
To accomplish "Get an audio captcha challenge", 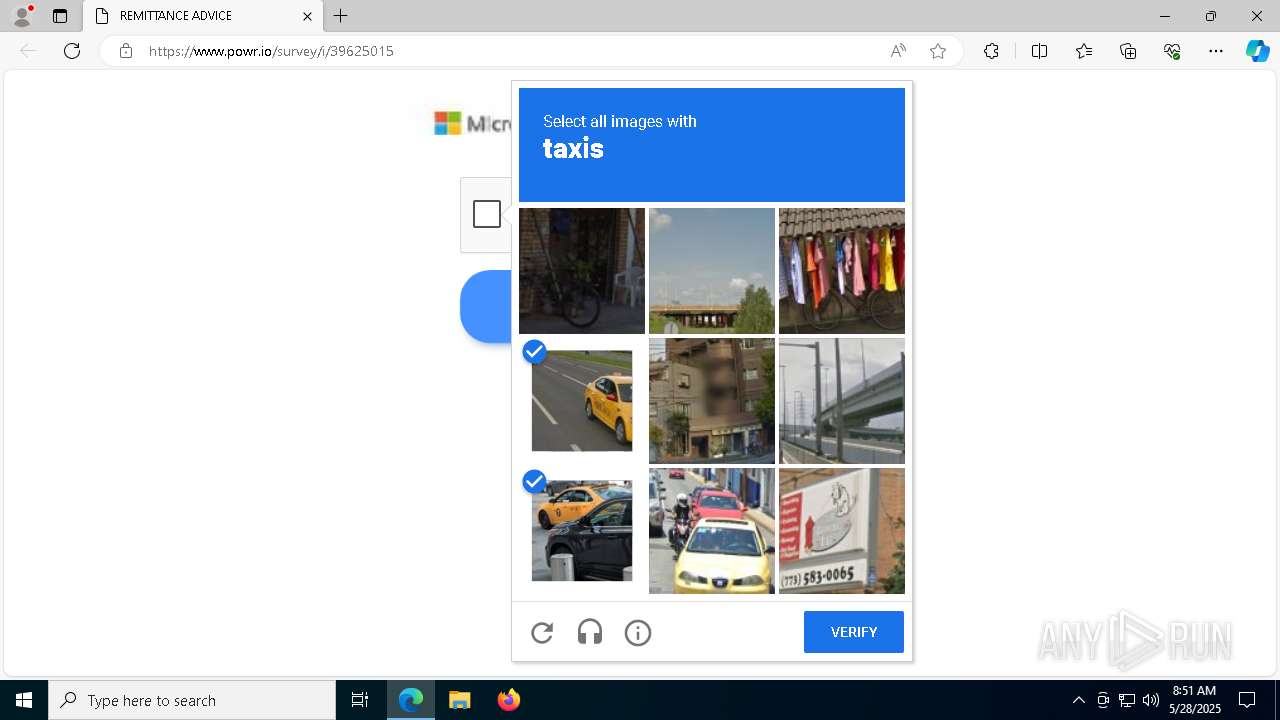I will (x=590, y=632).
